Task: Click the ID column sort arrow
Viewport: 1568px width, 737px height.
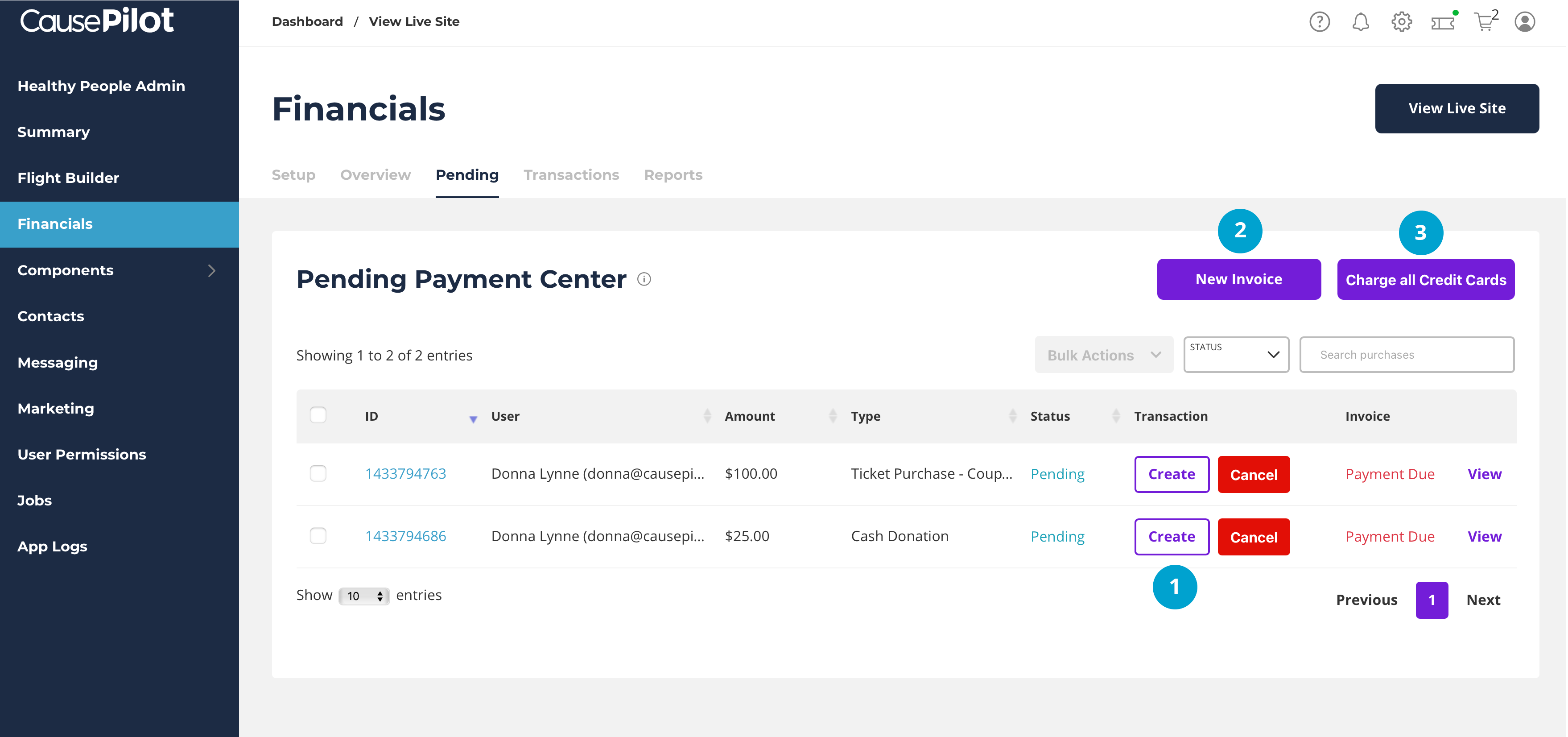Action: (473, 418)
